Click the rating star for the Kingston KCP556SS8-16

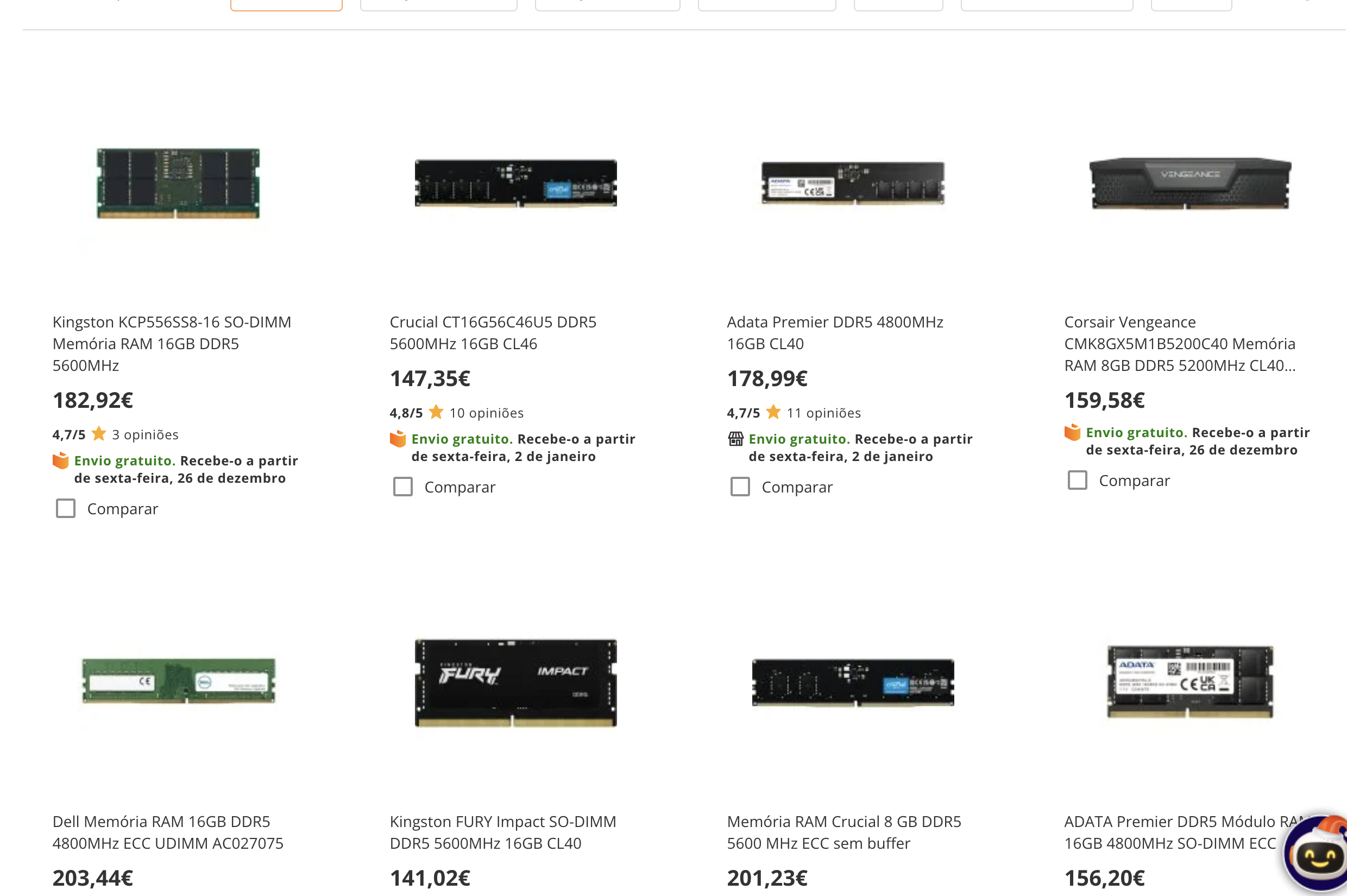click(99, 434)
